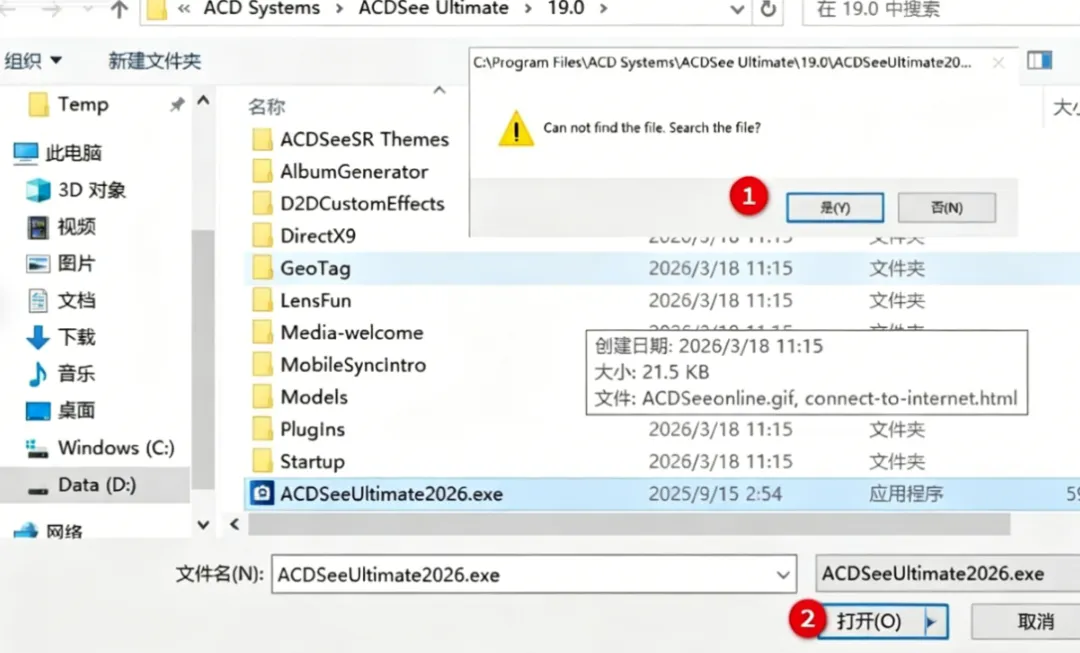
Task: Click the 在 19.0 中搜索 search field
Action: pyautogui.click(x=941, y=10)
